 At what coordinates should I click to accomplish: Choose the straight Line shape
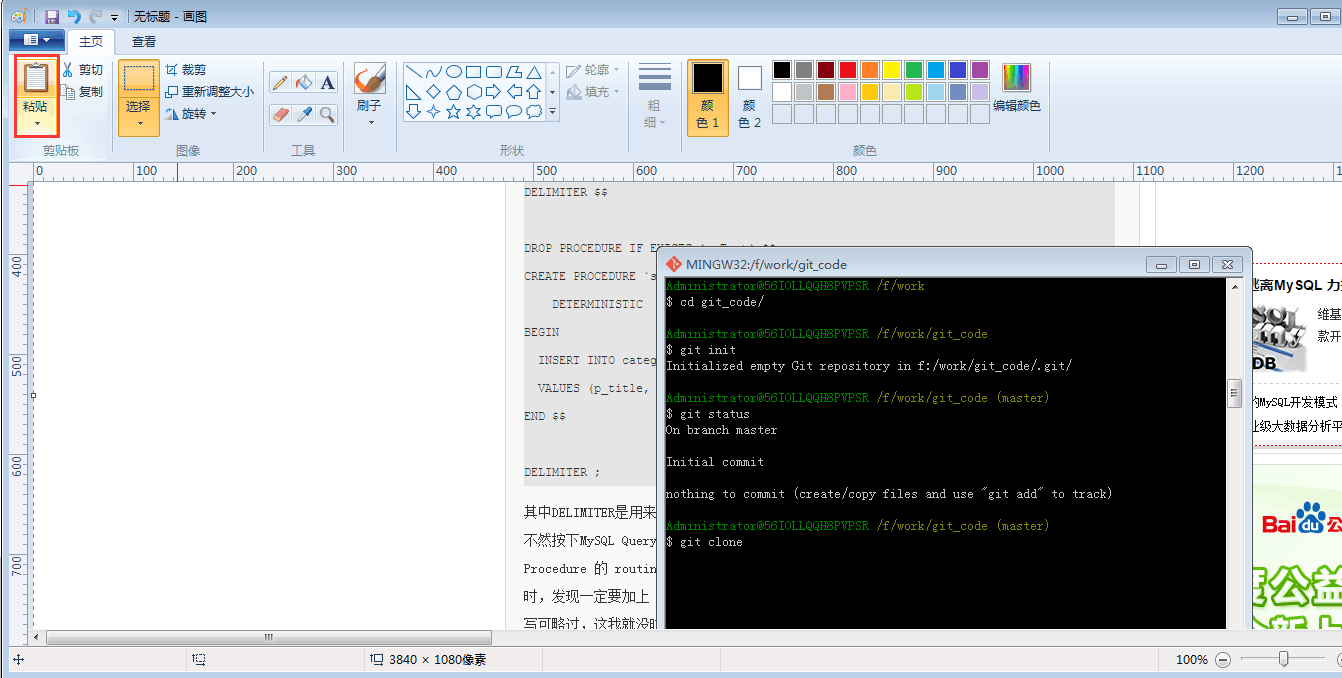click(413, 72)
